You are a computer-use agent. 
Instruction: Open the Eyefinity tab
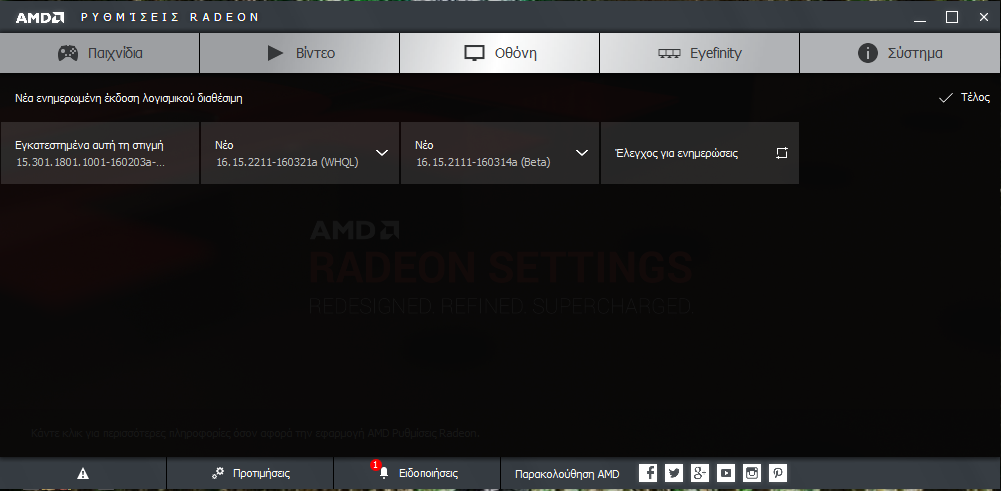click(699, 53)
